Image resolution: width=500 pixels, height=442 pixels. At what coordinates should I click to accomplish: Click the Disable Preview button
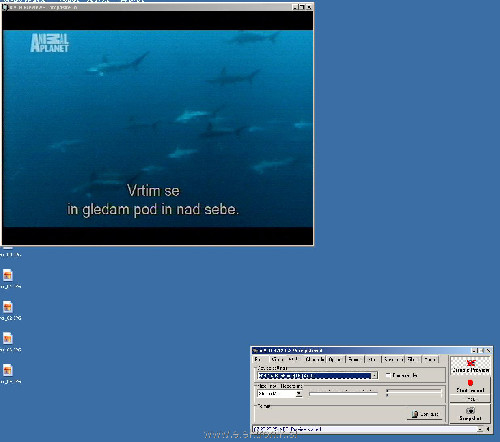coord(470,366)
